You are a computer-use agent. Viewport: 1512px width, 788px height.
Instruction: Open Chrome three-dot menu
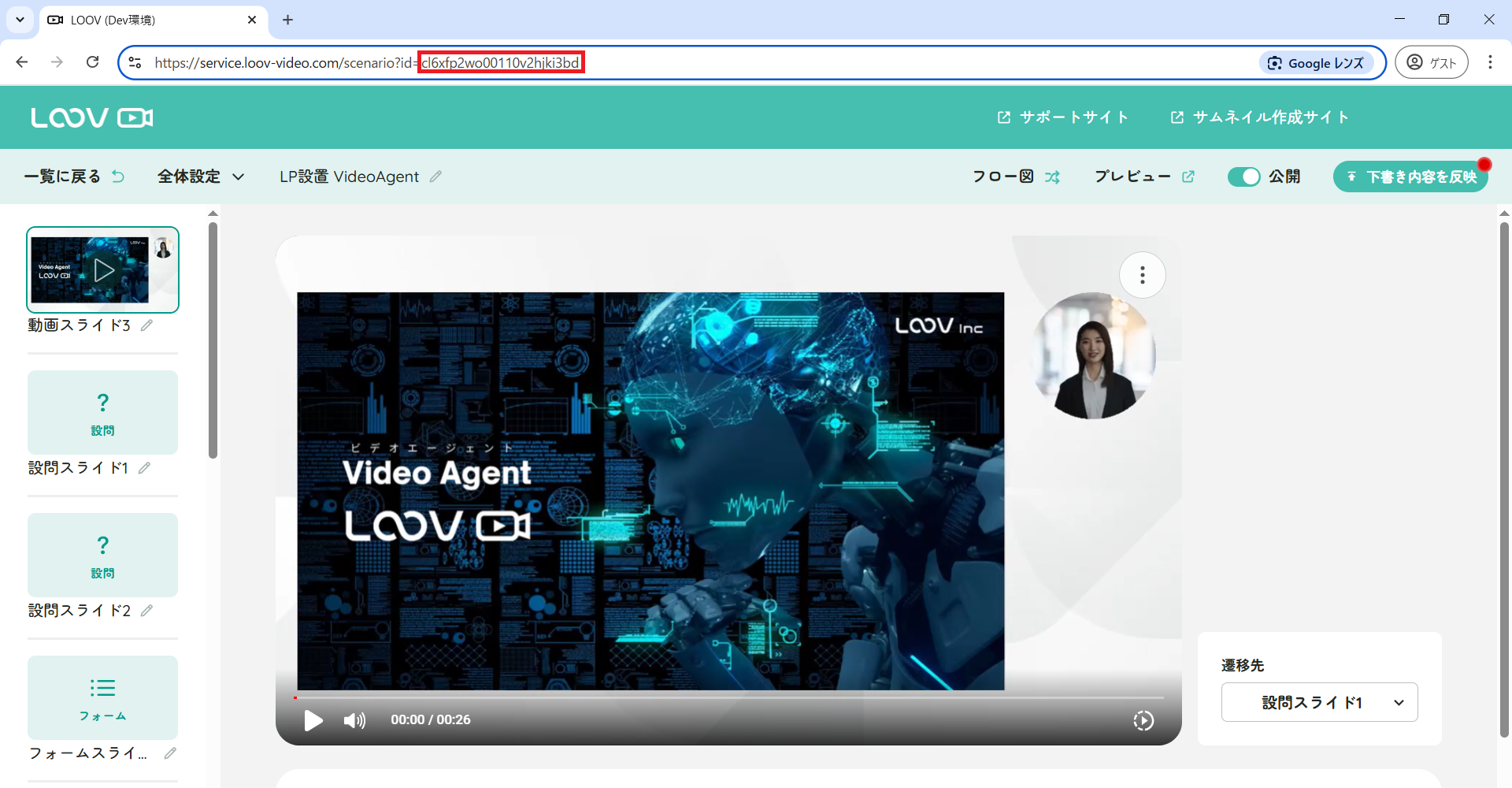click(1490, 62)
